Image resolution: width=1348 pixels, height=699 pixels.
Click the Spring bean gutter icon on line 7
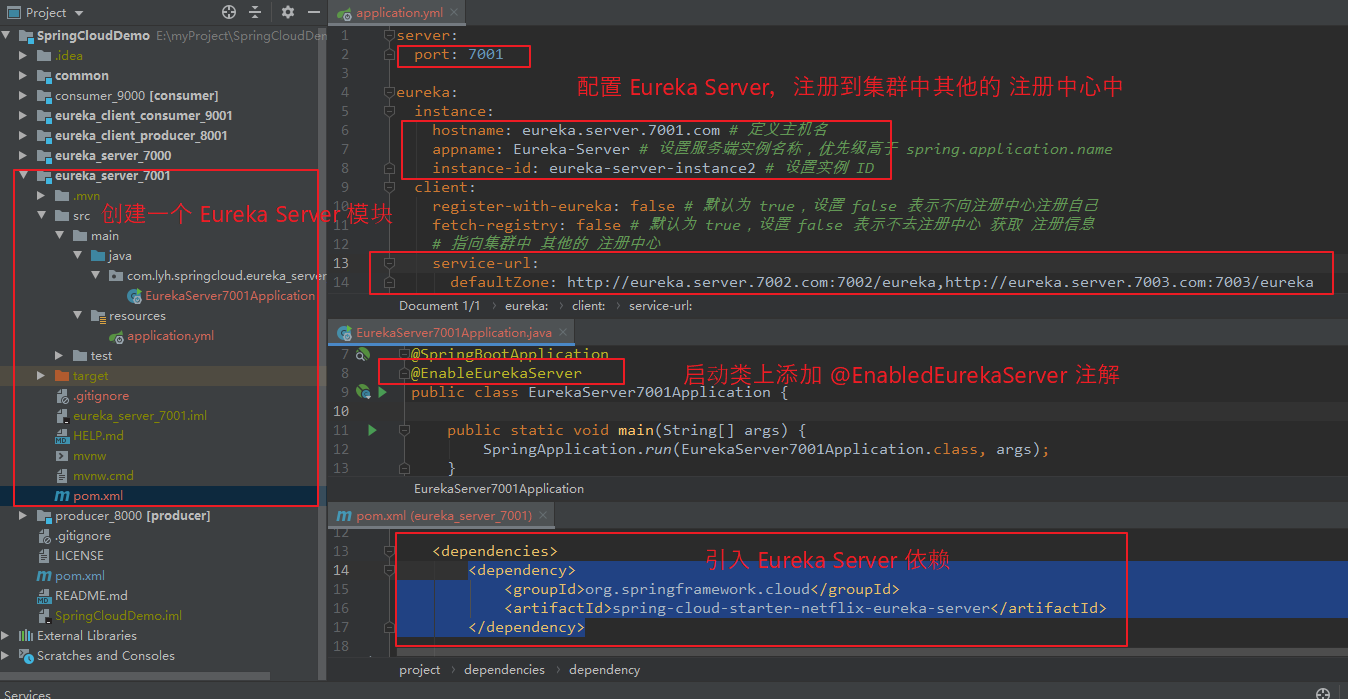(x=364, y=354)
